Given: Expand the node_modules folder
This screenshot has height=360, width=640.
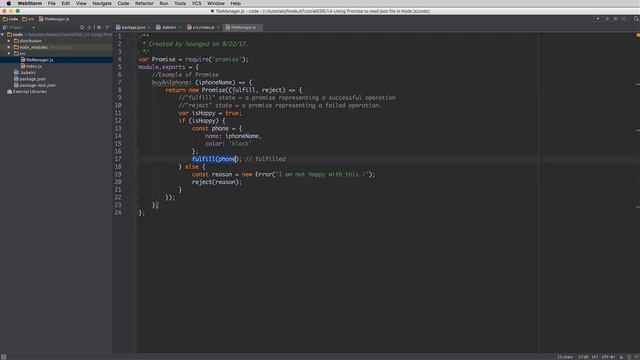Looking at the screenshot, I should [9, 47].
